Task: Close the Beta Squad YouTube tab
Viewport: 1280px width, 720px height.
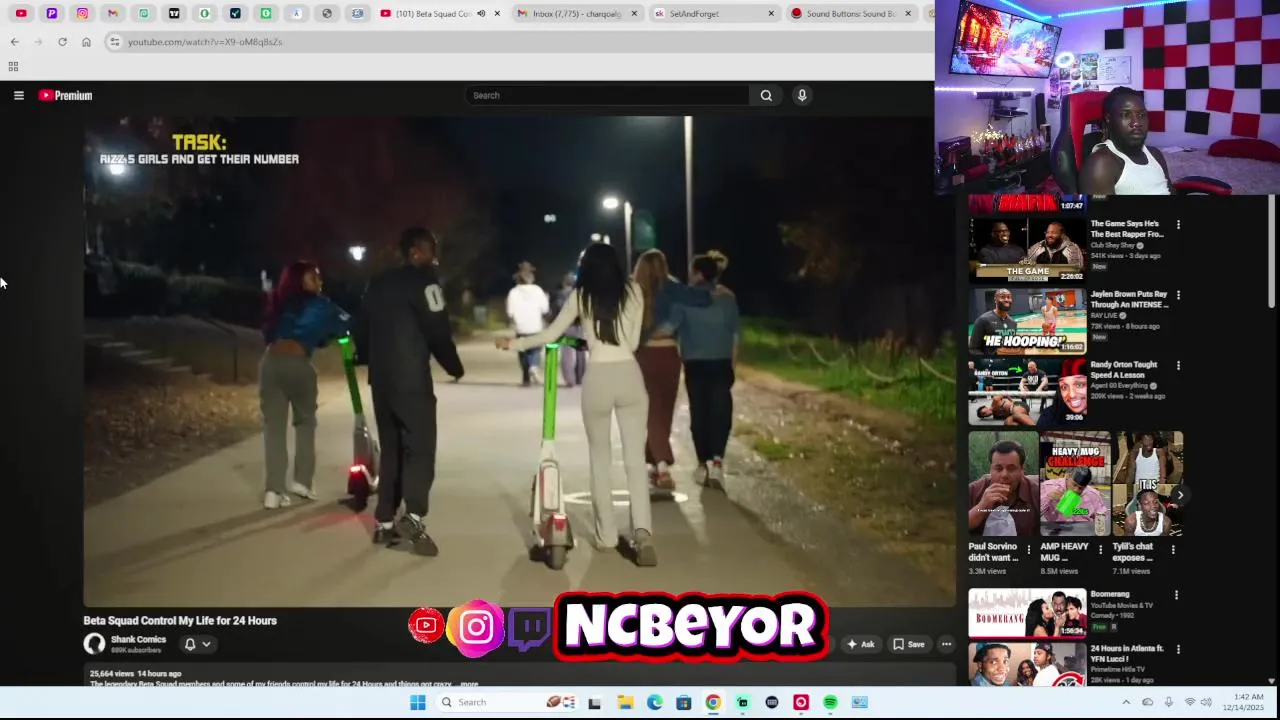Action: pos(497,13)
